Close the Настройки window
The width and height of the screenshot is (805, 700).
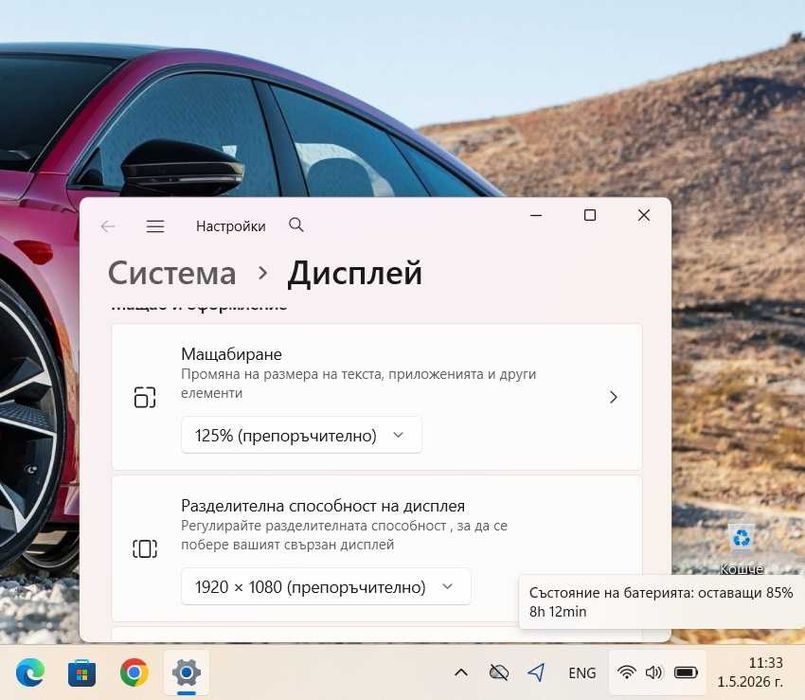(x=644, y=215)
